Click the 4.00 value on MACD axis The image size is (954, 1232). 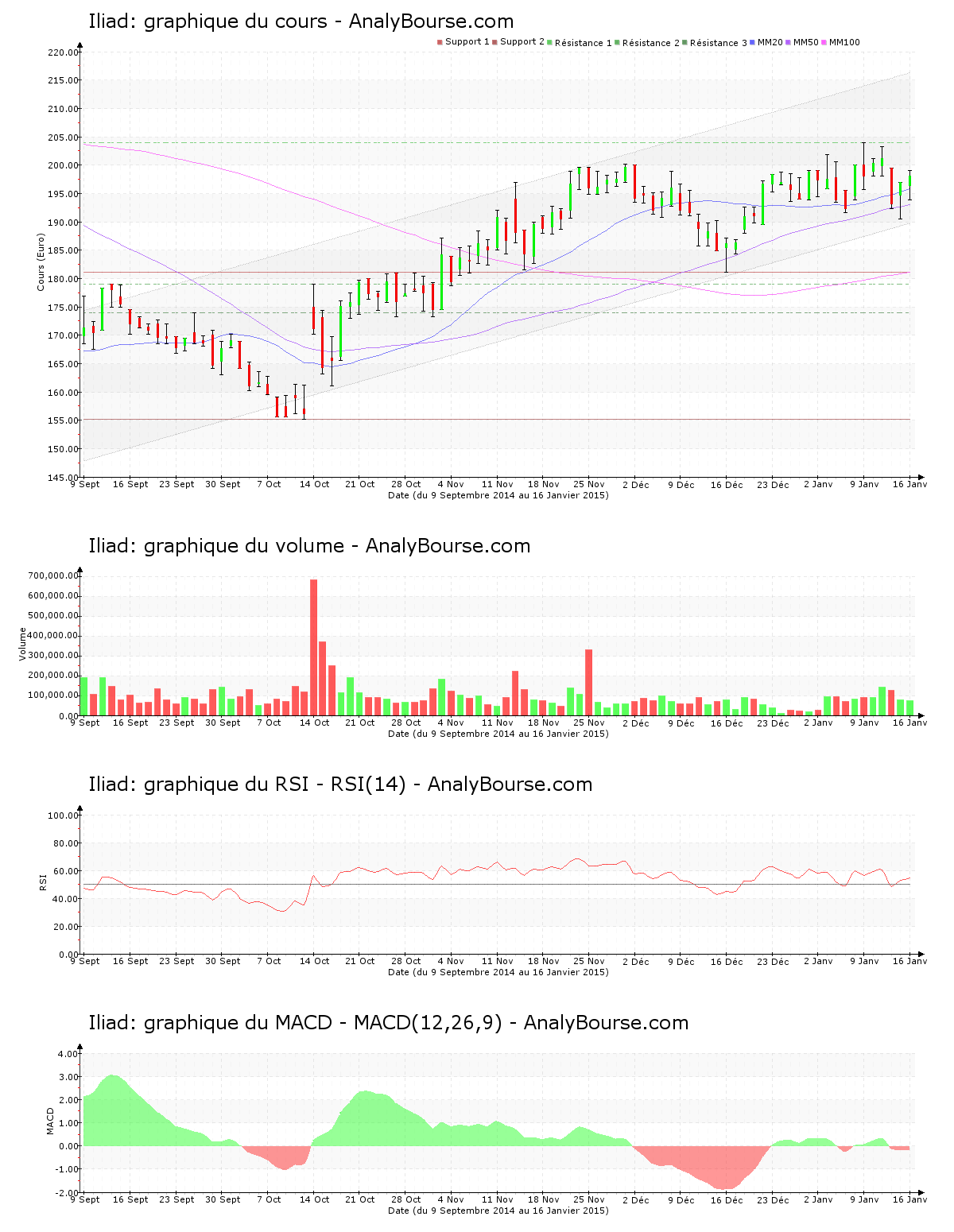[68, 1054]
